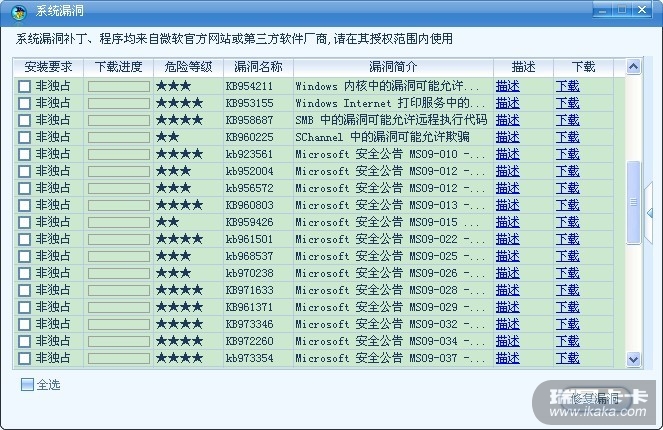Open 描述 link for KB958687
This screenshot has height=430, width=663.
[507, 120]
